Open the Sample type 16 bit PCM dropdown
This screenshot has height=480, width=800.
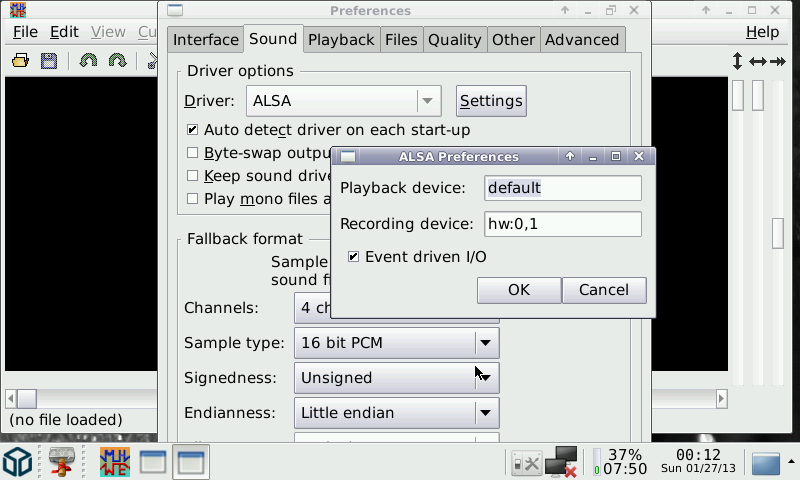[x=486, y=343]
